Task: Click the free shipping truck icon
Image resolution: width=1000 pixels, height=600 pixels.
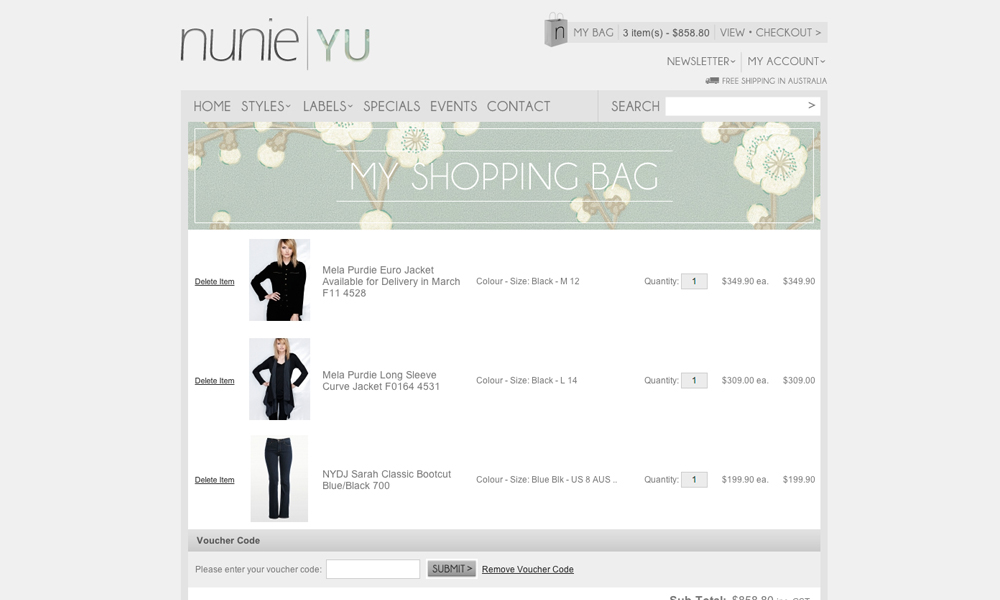Action: 712,81
